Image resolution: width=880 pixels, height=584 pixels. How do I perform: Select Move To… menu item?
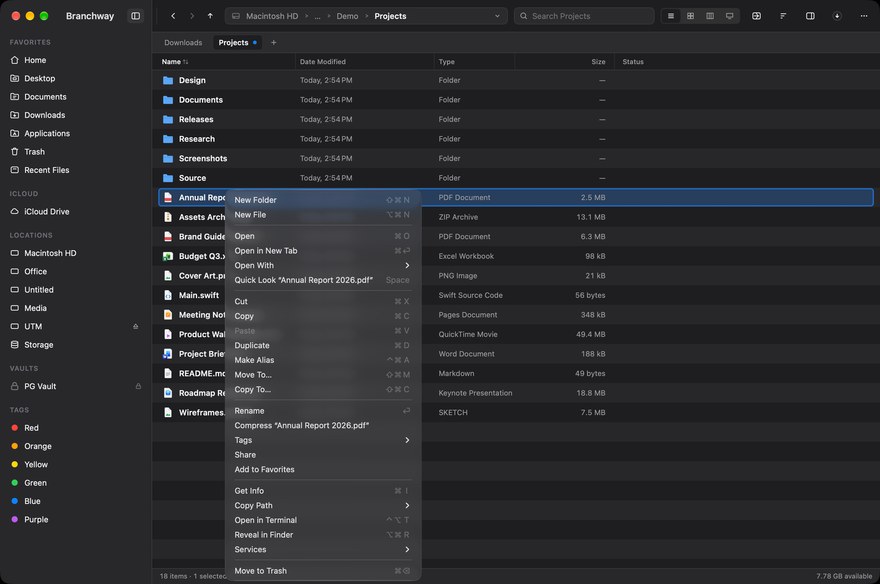pos(323,375)
